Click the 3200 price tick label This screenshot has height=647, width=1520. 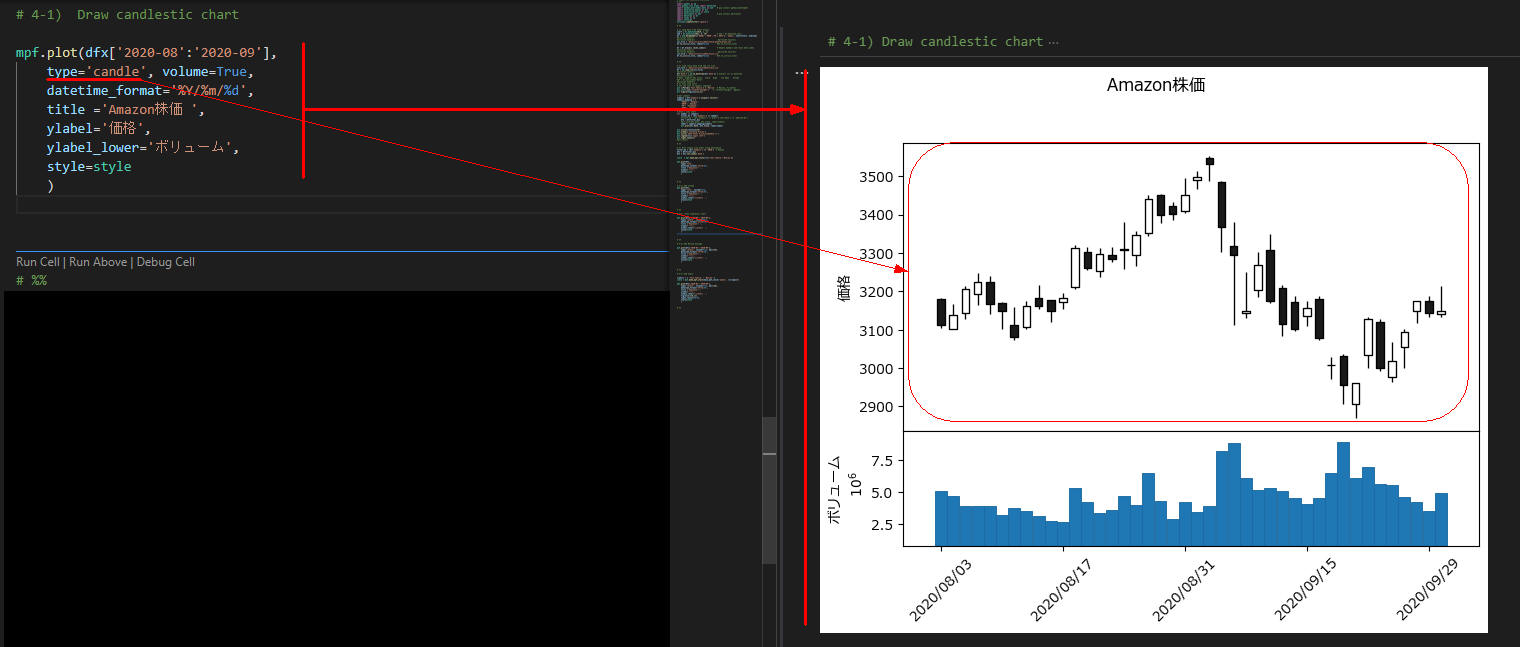pyautogui.click(x=876, y=292)
